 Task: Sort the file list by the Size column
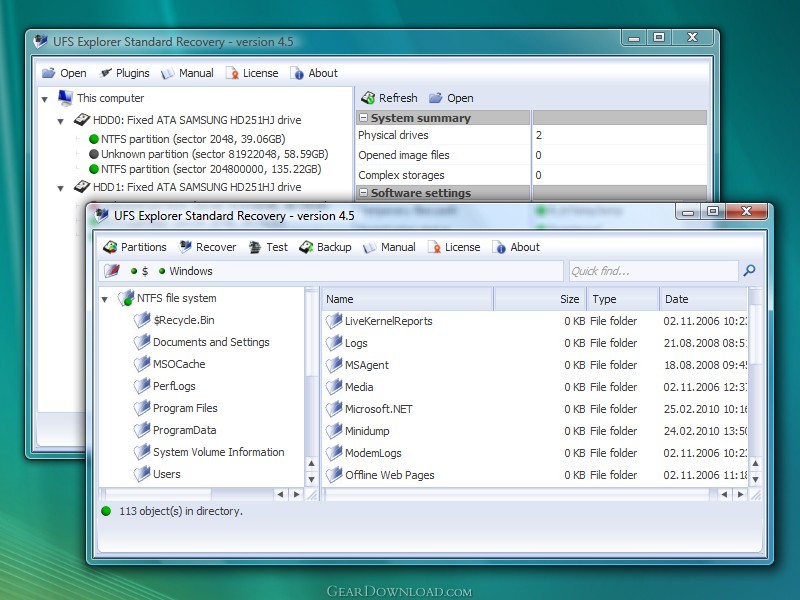[541, 299]
